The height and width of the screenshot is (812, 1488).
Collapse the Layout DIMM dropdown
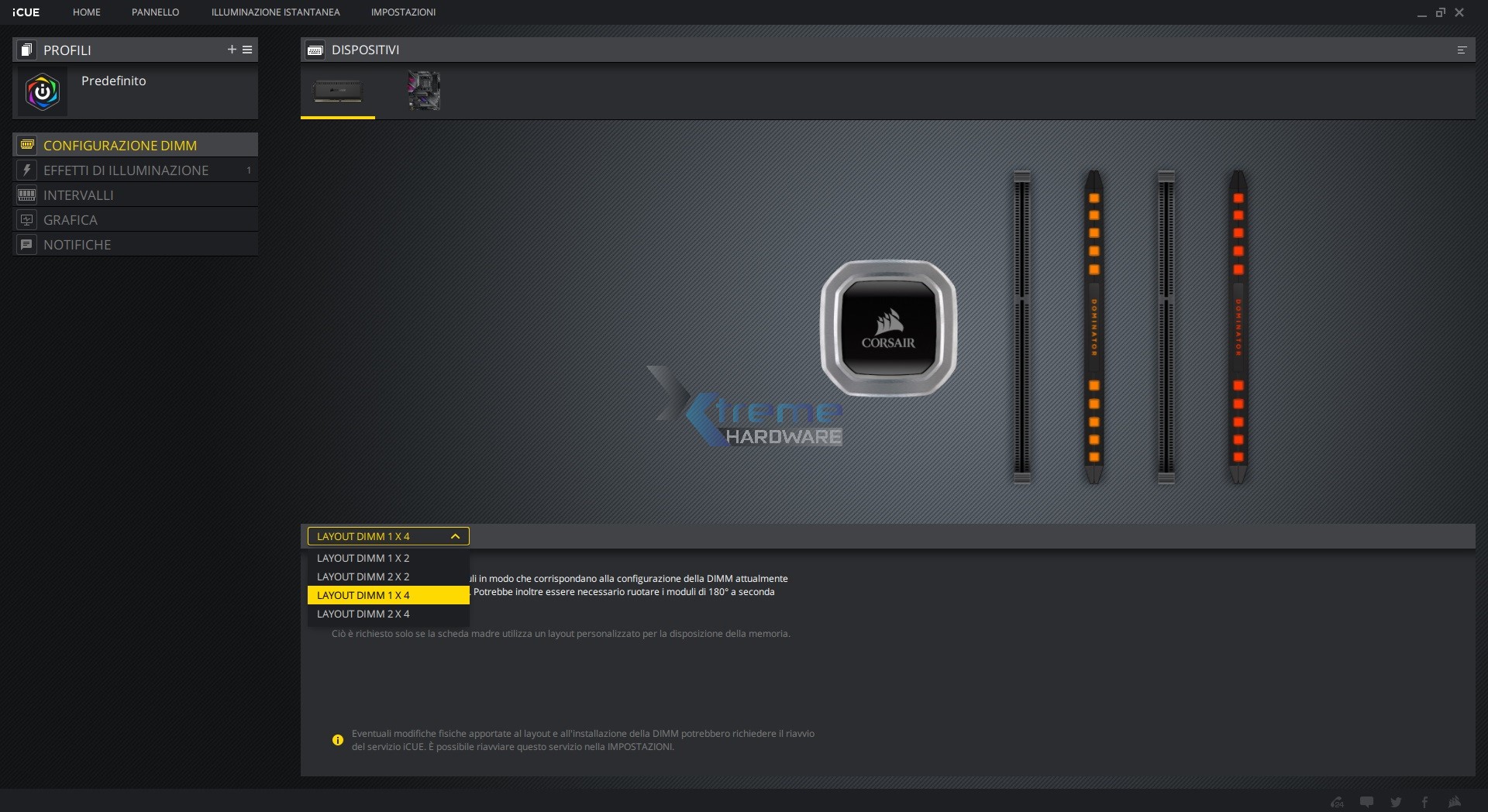coord(455,536)
